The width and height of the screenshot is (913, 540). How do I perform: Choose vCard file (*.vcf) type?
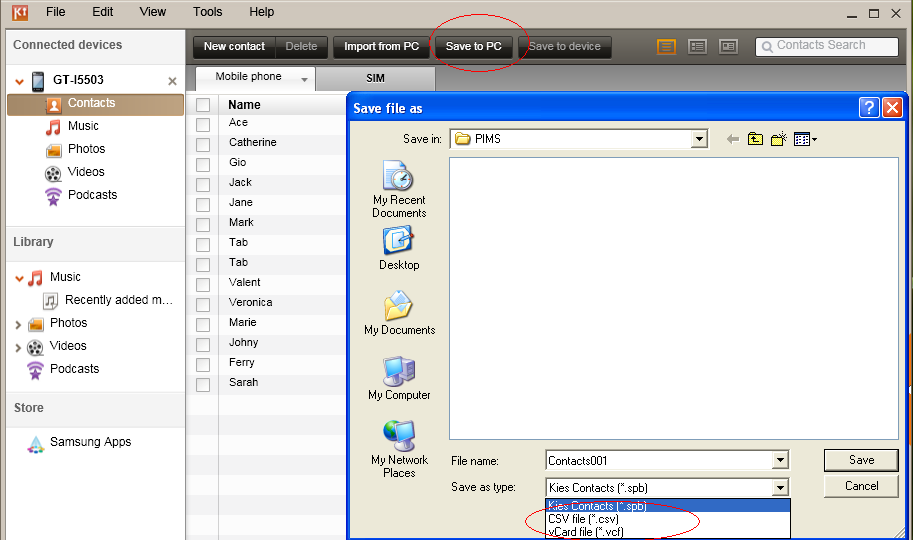click(668, 532)
